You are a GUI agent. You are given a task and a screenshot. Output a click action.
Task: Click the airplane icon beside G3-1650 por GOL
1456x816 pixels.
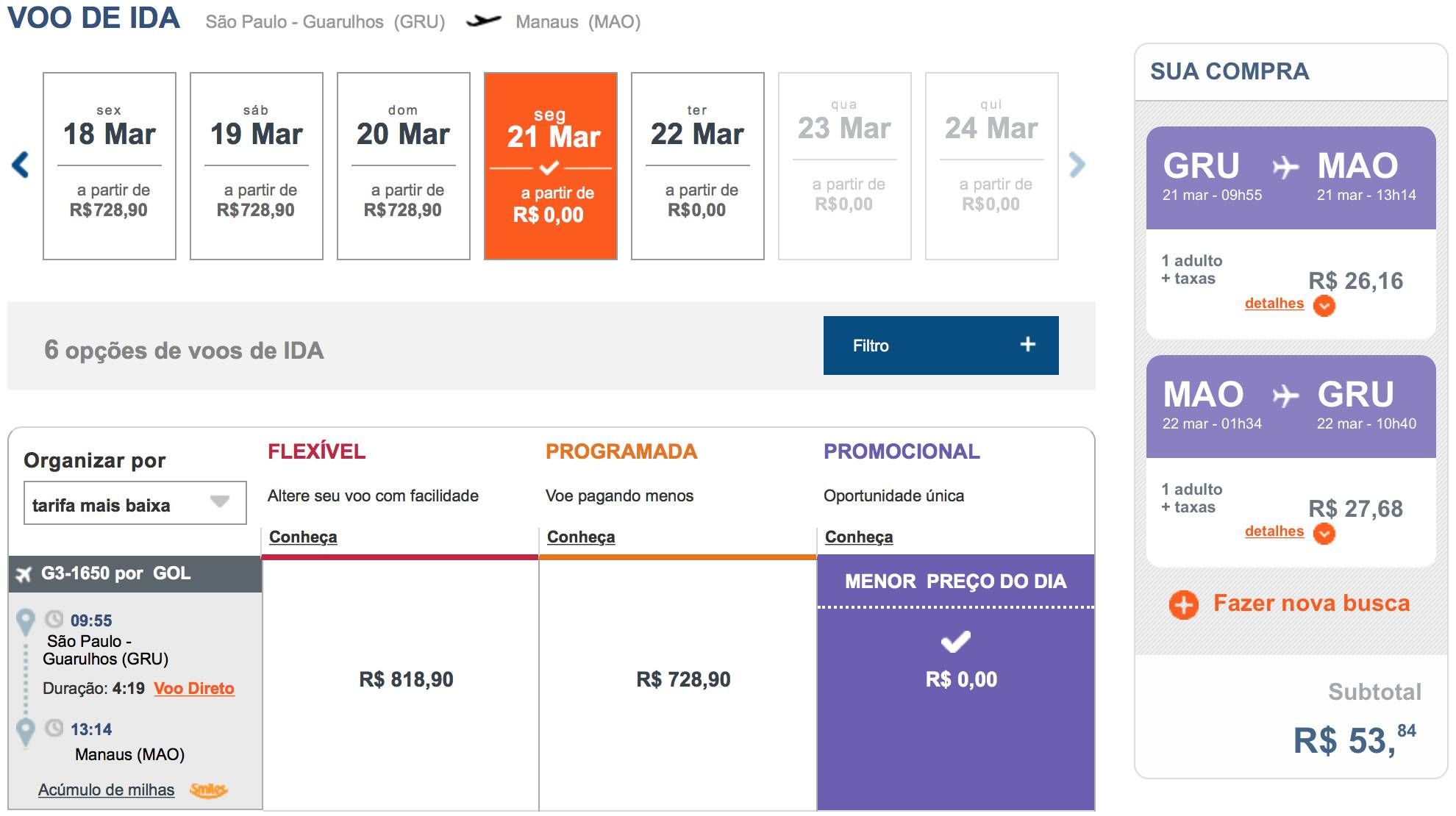[x=24, y=574]
